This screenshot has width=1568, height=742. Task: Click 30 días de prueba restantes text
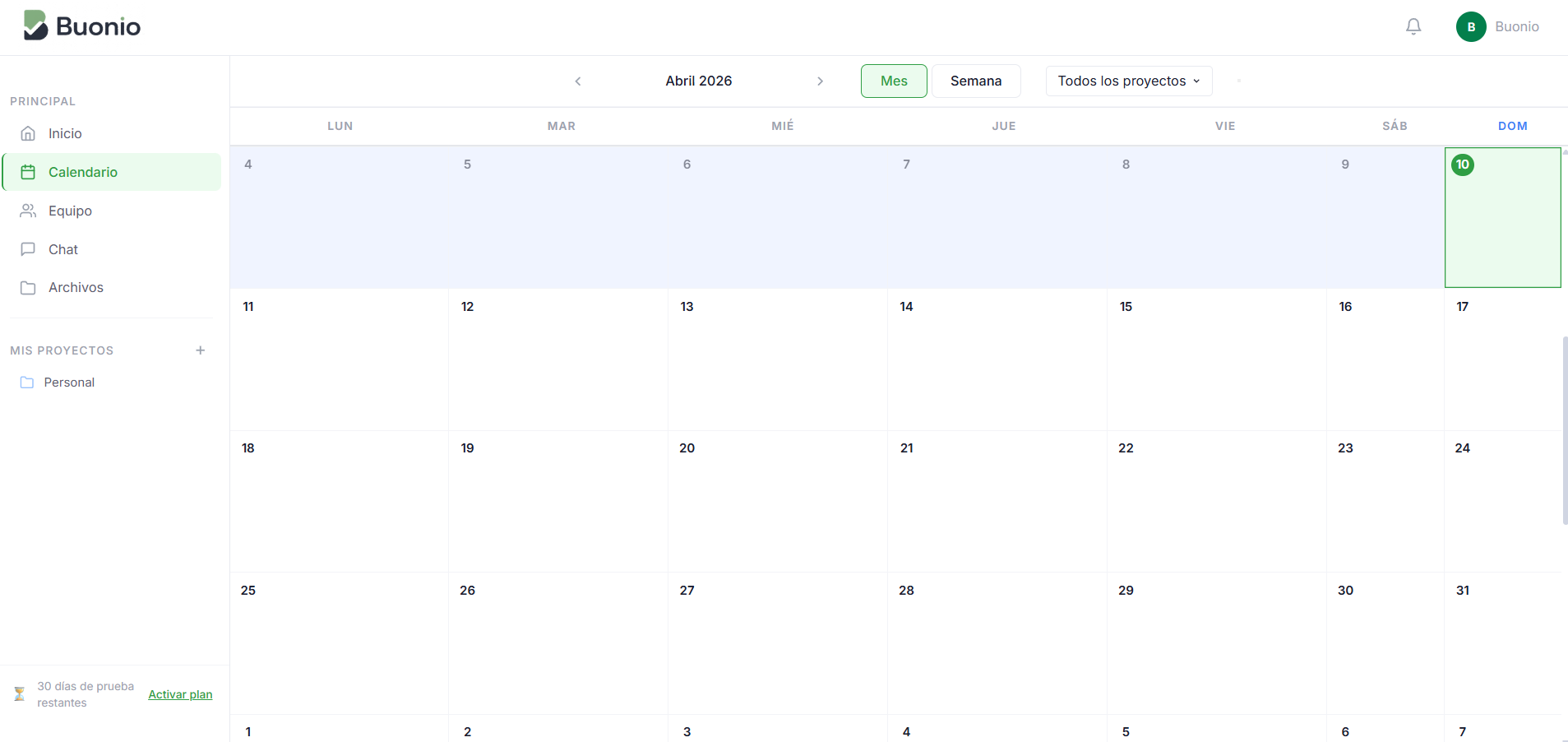pos(86,694)
